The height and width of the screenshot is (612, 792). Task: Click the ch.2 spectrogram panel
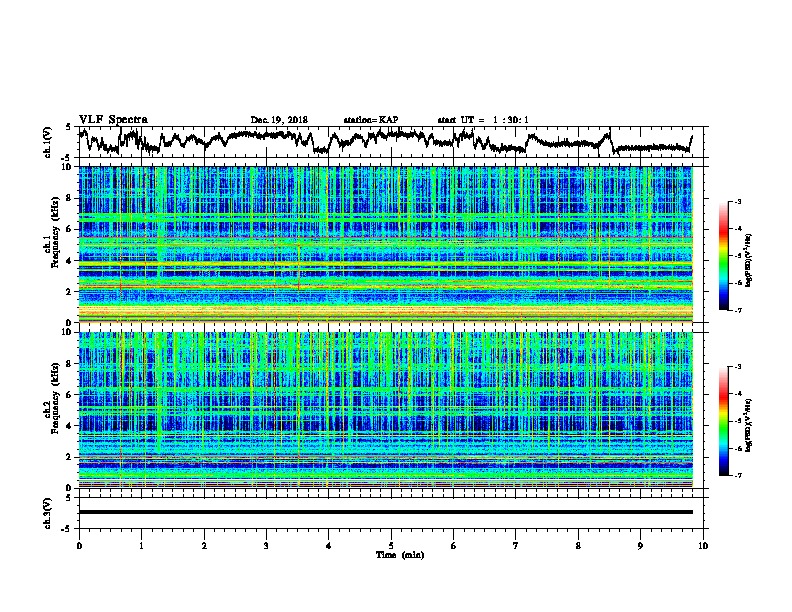pos(385,410)
